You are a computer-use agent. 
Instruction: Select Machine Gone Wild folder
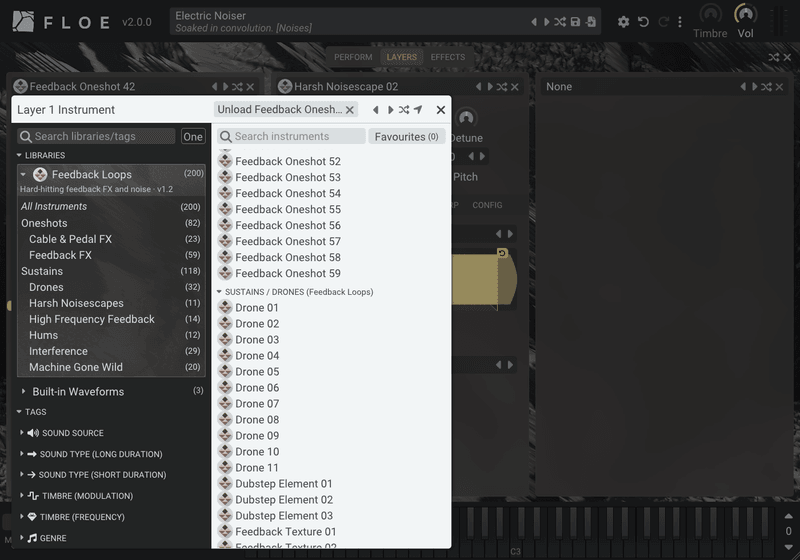coord(111,367)
